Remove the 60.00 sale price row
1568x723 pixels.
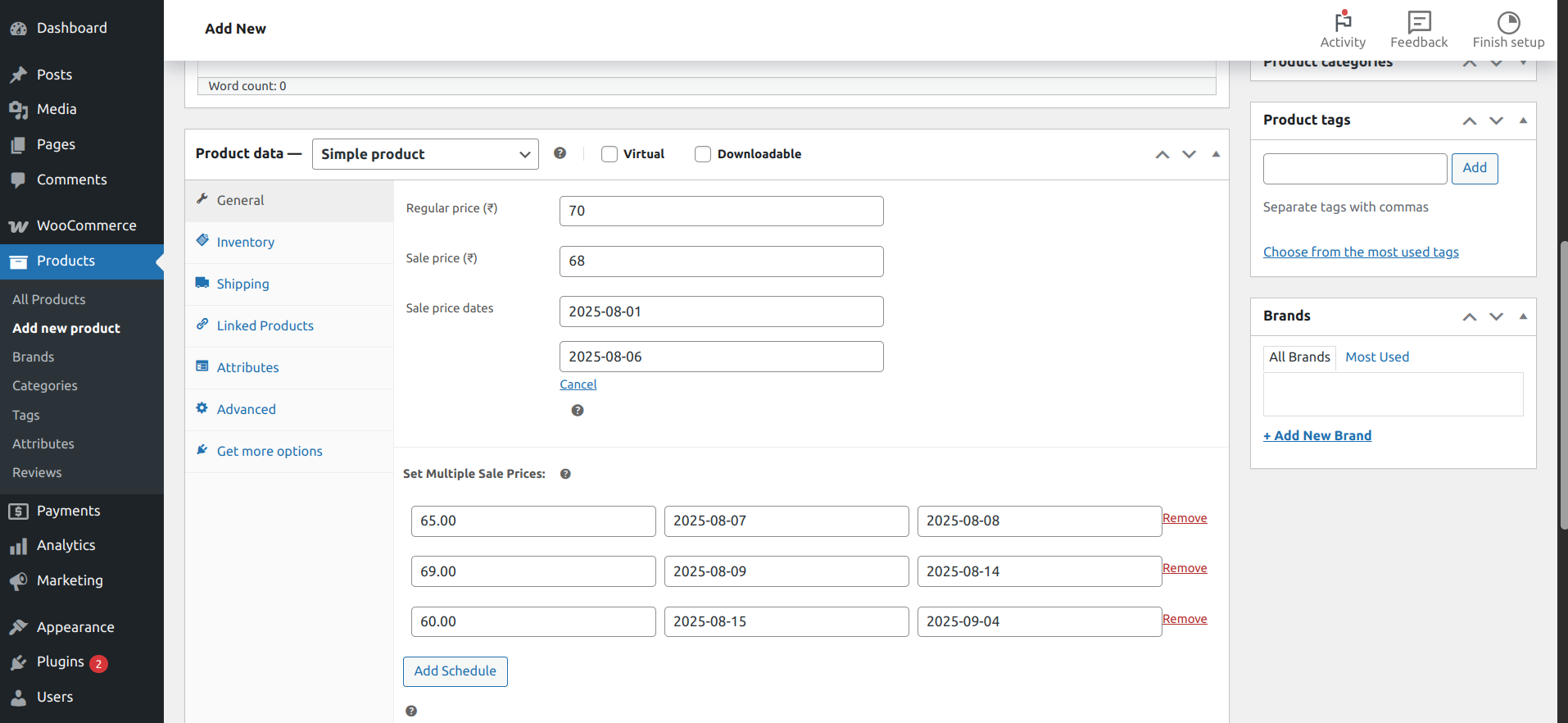point(1185,619)
